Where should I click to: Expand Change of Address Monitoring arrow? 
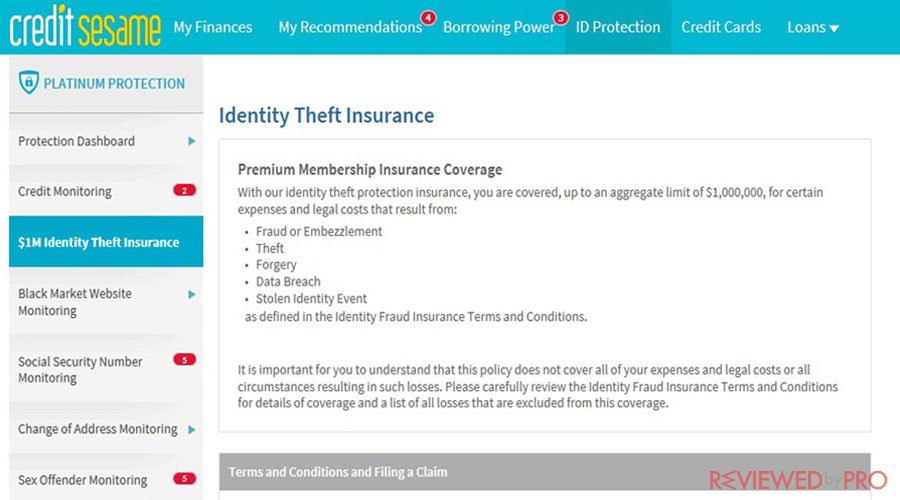pyautogui.click(x=192, y=429)
